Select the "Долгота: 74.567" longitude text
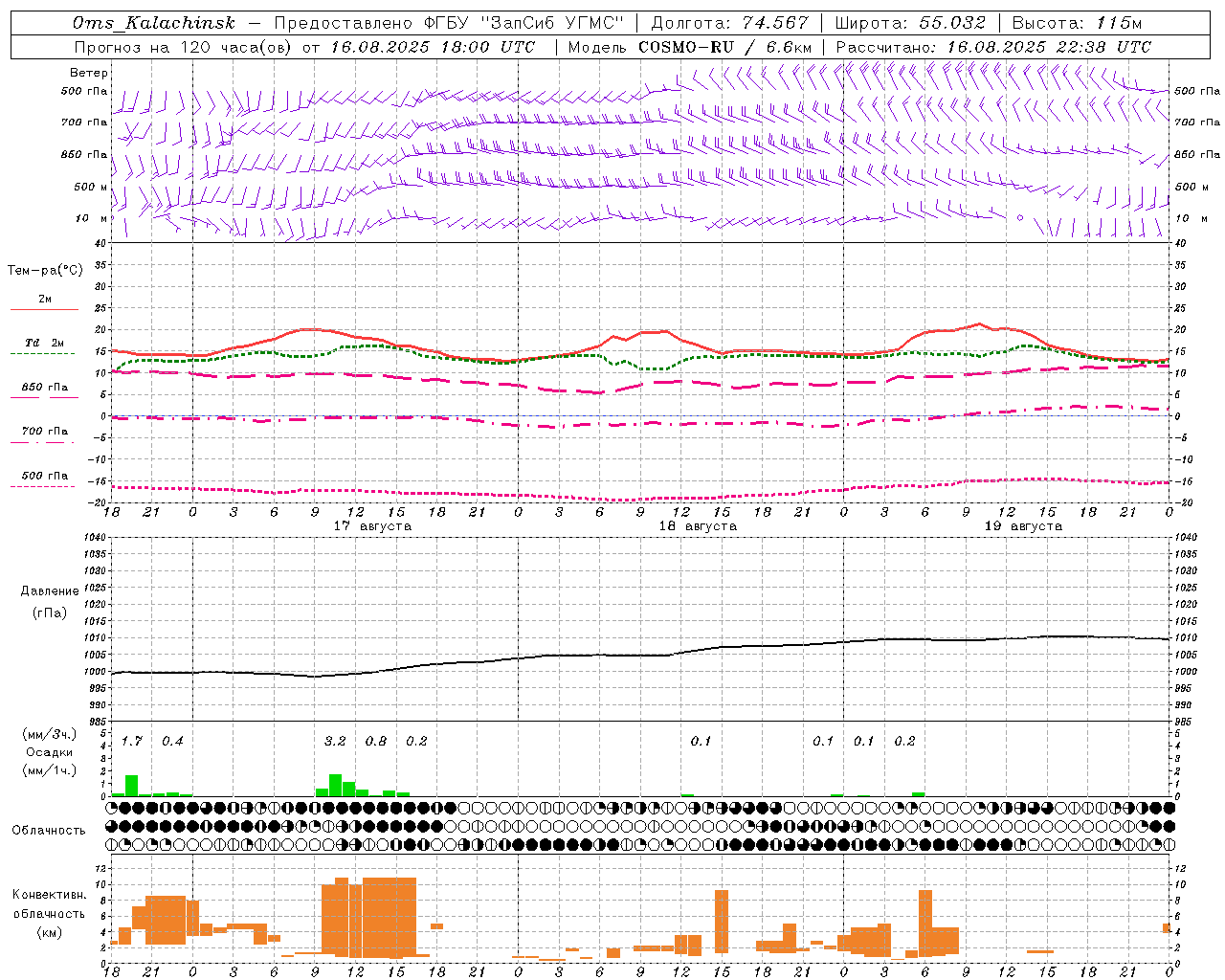Image resolution: width=1225 pixels, height=980 pixels. coord(730,23)
